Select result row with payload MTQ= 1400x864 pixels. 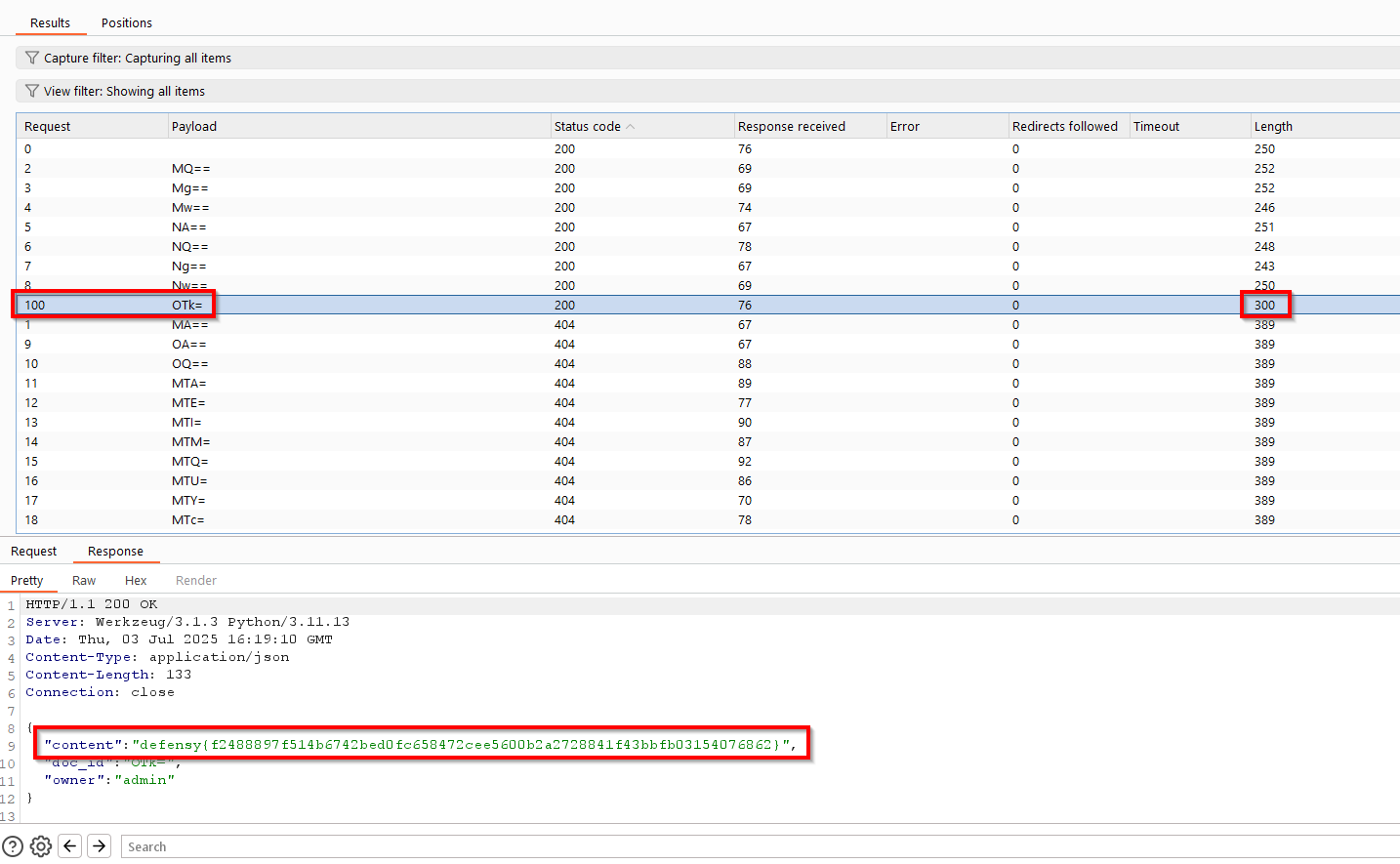(x=708, y=462)
